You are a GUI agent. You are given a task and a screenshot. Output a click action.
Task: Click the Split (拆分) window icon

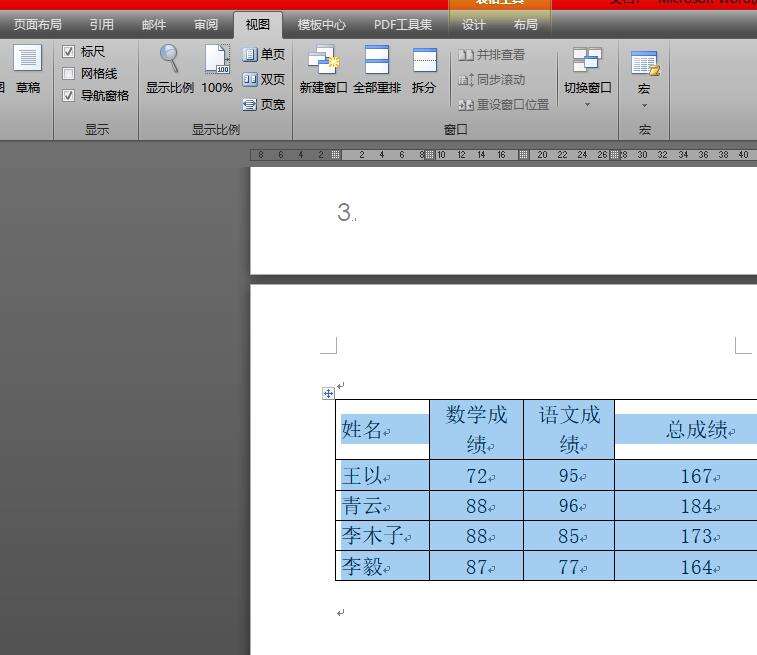(424, 61)
